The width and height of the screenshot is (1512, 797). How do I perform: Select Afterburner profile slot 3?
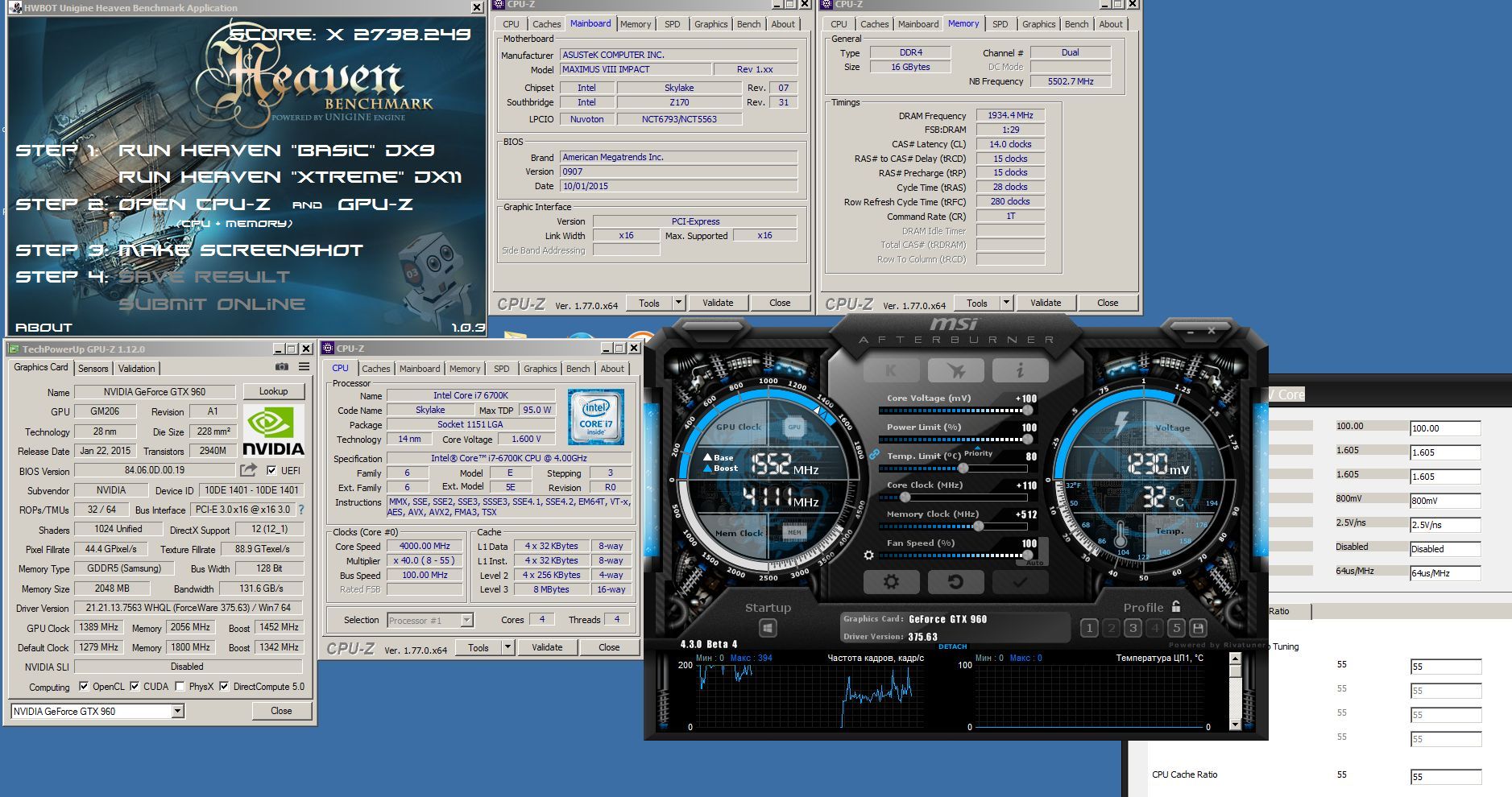click(x=1133, y=628)
